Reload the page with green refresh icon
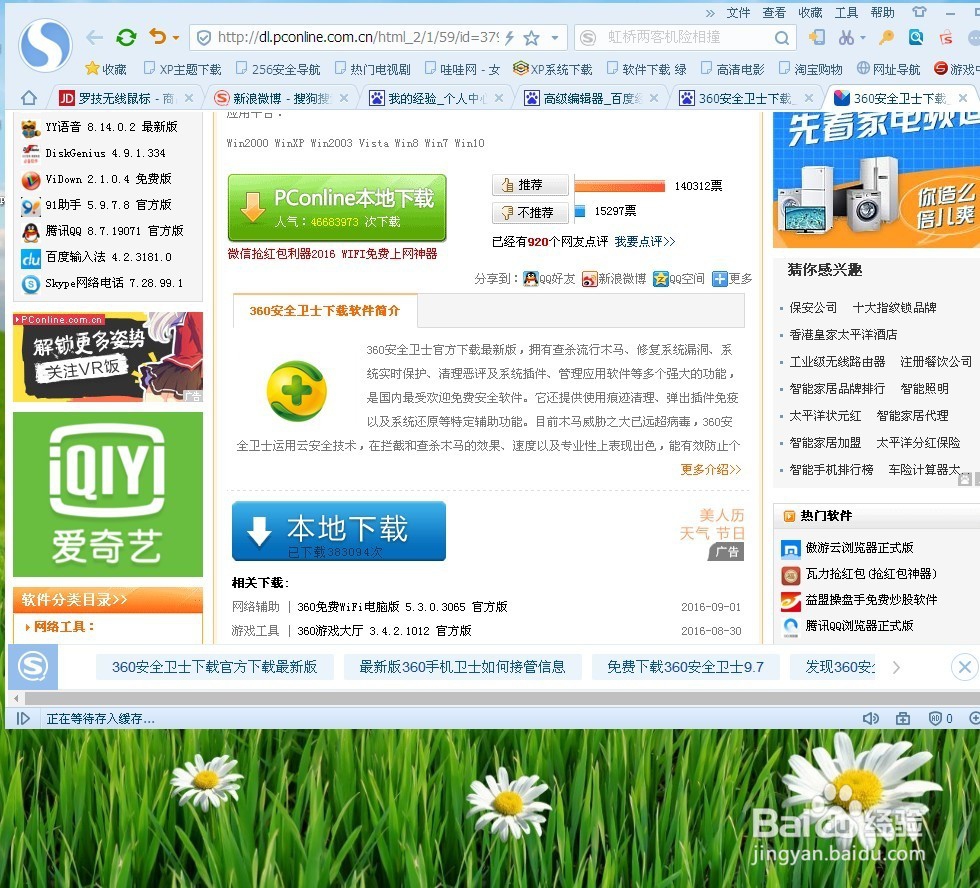This screenshot has width=980, height=888. 126,37
